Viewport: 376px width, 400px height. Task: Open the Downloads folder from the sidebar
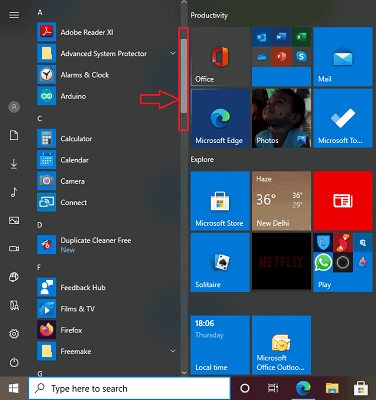pyautogui.click(x=14, y=164)
